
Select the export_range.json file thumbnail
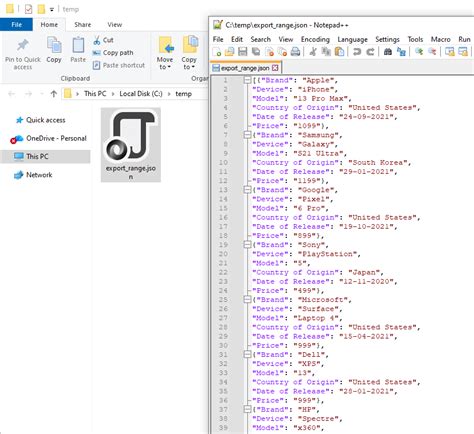click(x=131, y=145)
